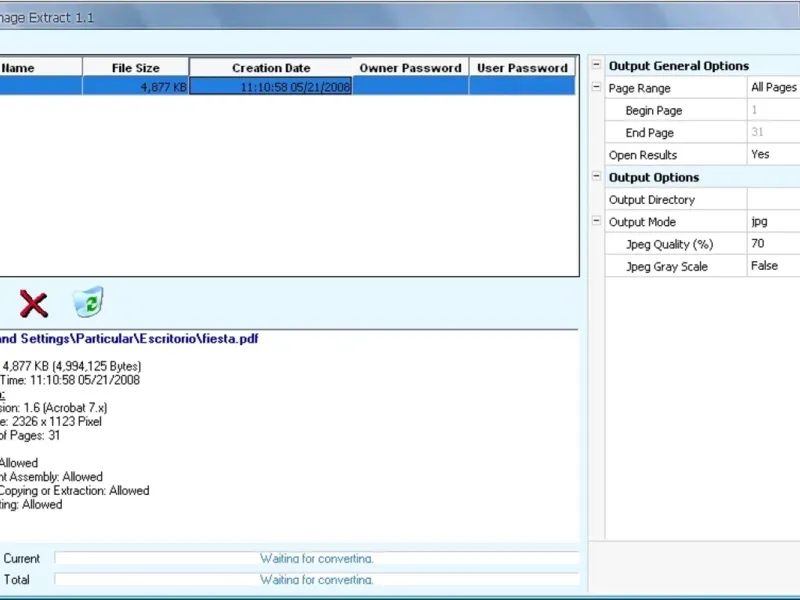Select the 11:10:58 05/21/2008 creation date cell
Viewport: 800px width, 600px height.
[270, 86]
